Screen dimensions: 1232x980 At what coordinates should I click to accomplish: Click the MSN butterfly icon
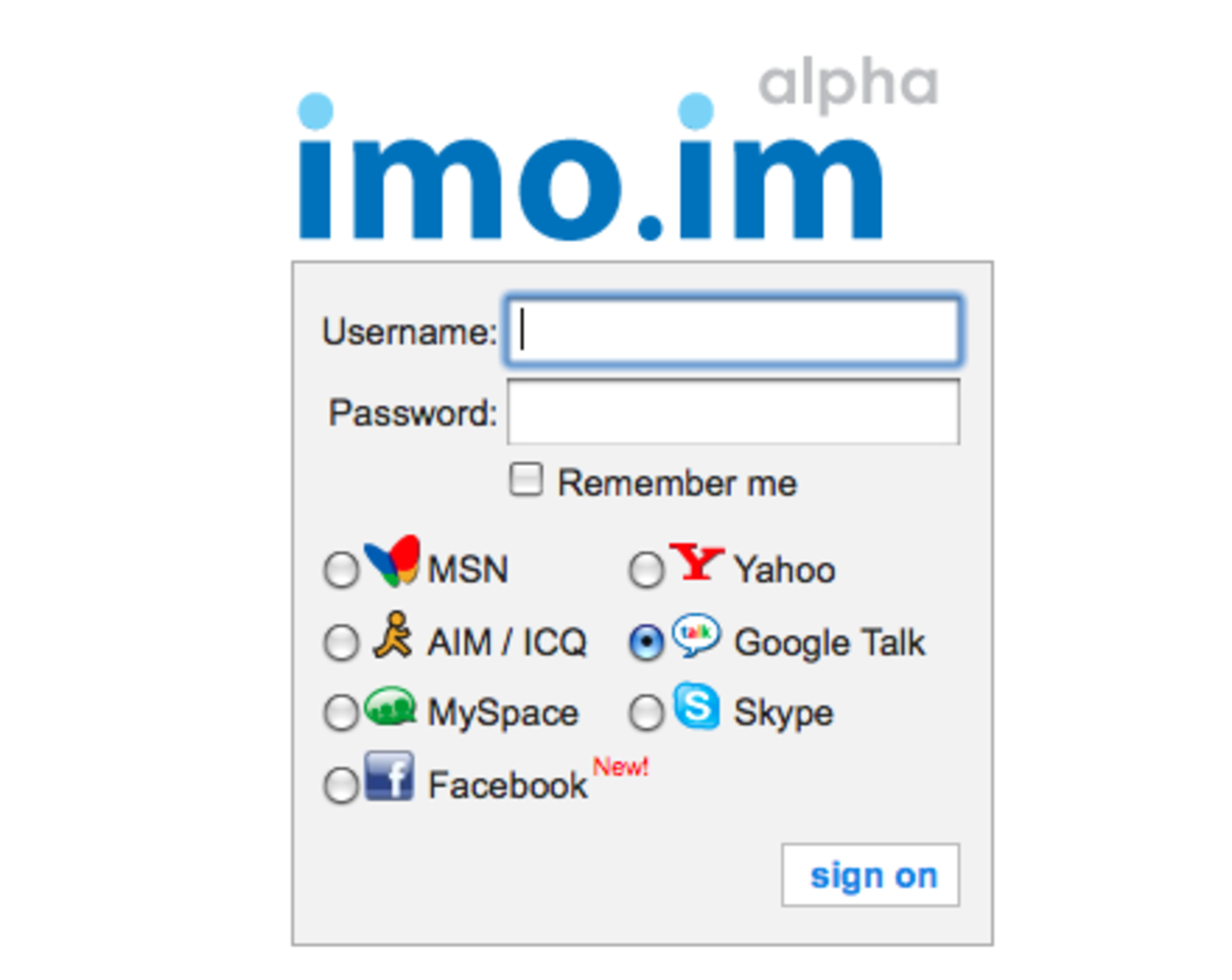(x=392, y=560)
